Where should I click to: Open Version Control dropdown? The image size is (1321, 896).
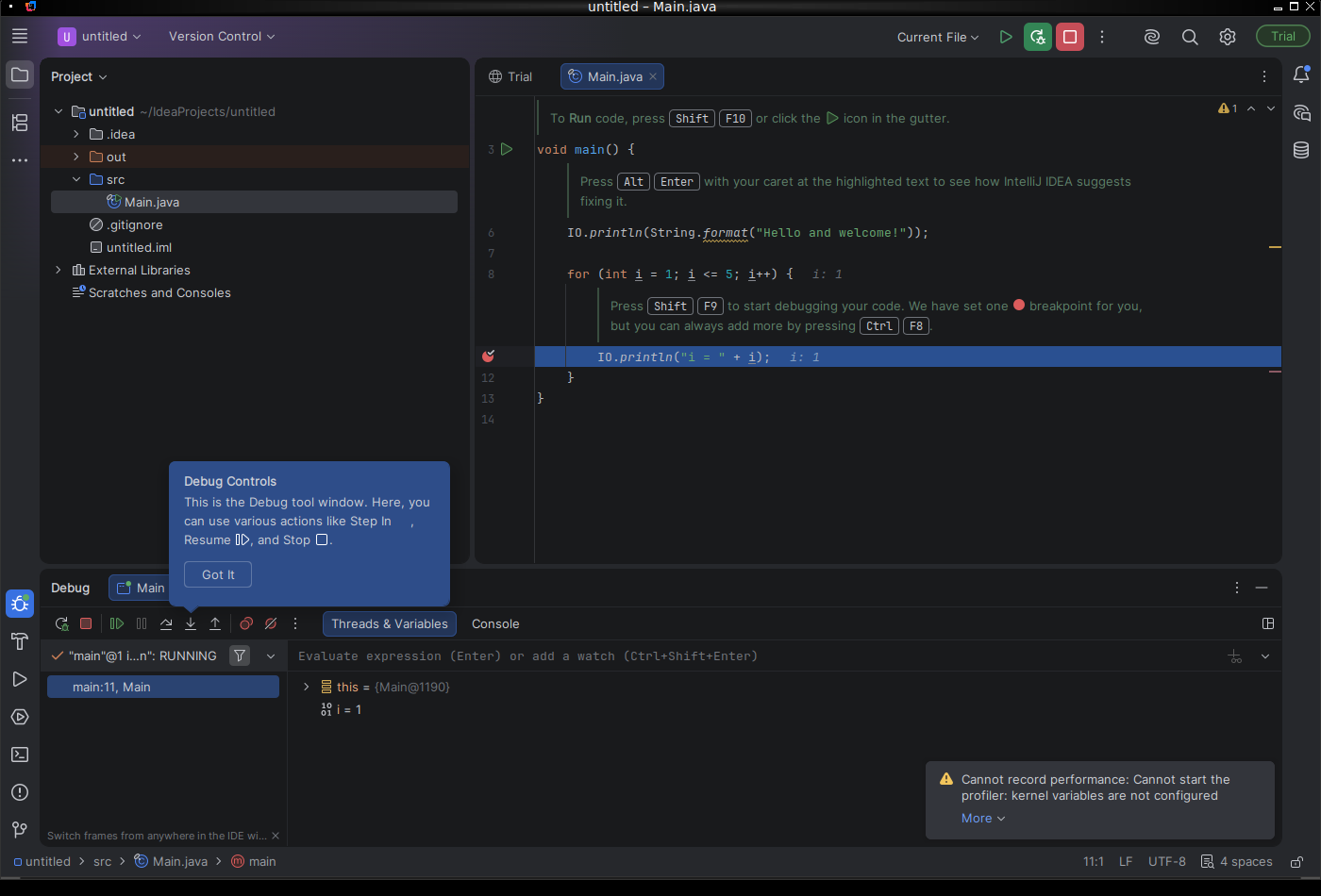(x=222, y=37)
